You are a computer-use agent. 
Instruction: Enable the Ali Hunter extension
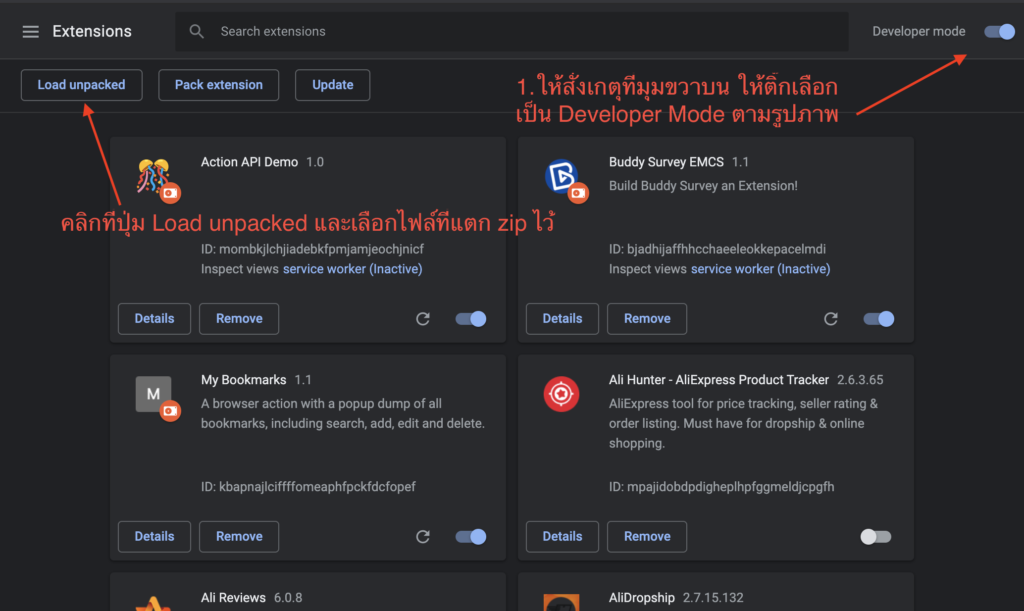click(x=876, y=537)
